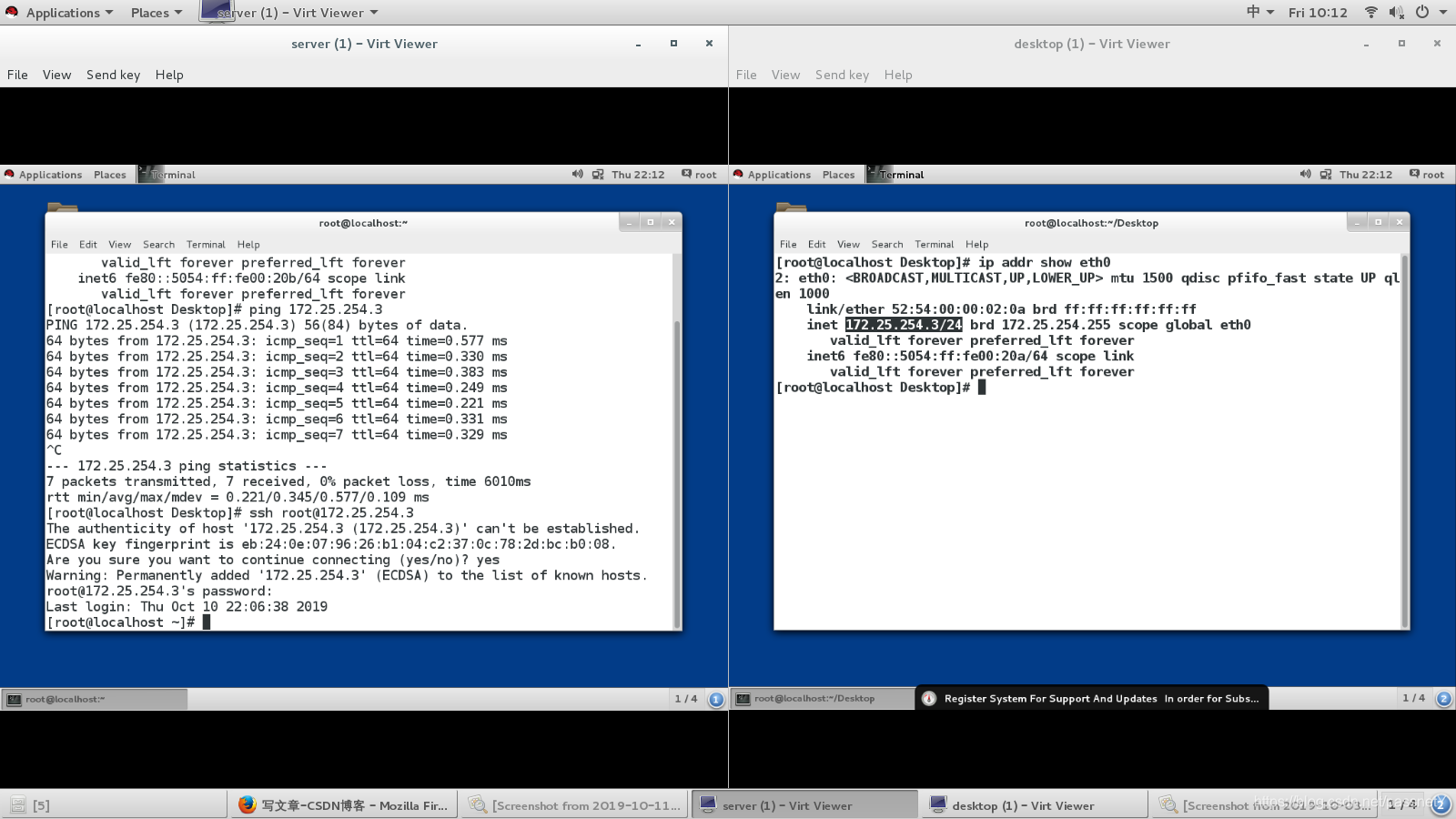Click highlighted IP 172.25.254.3/24 text
This screenshot has height=819, width=1456.
904,325
